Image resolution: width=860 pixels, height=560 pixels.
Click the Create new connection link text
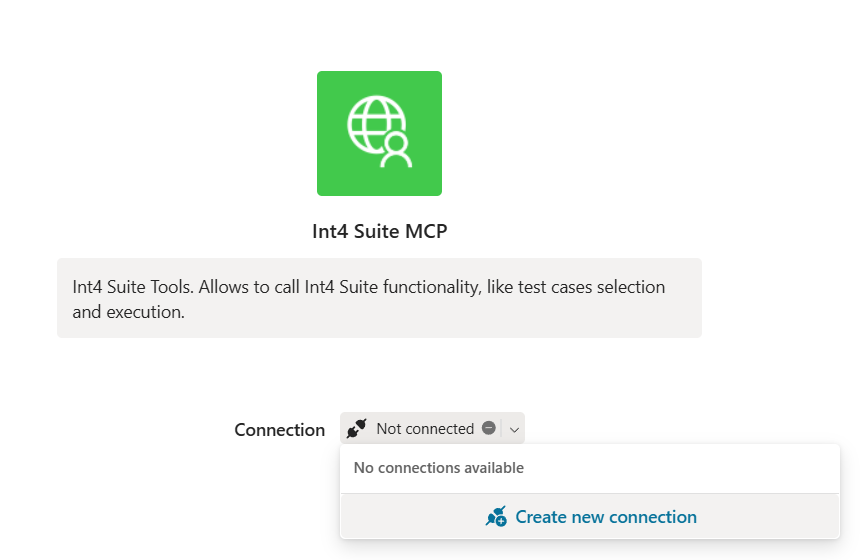(x=606, y=517)
